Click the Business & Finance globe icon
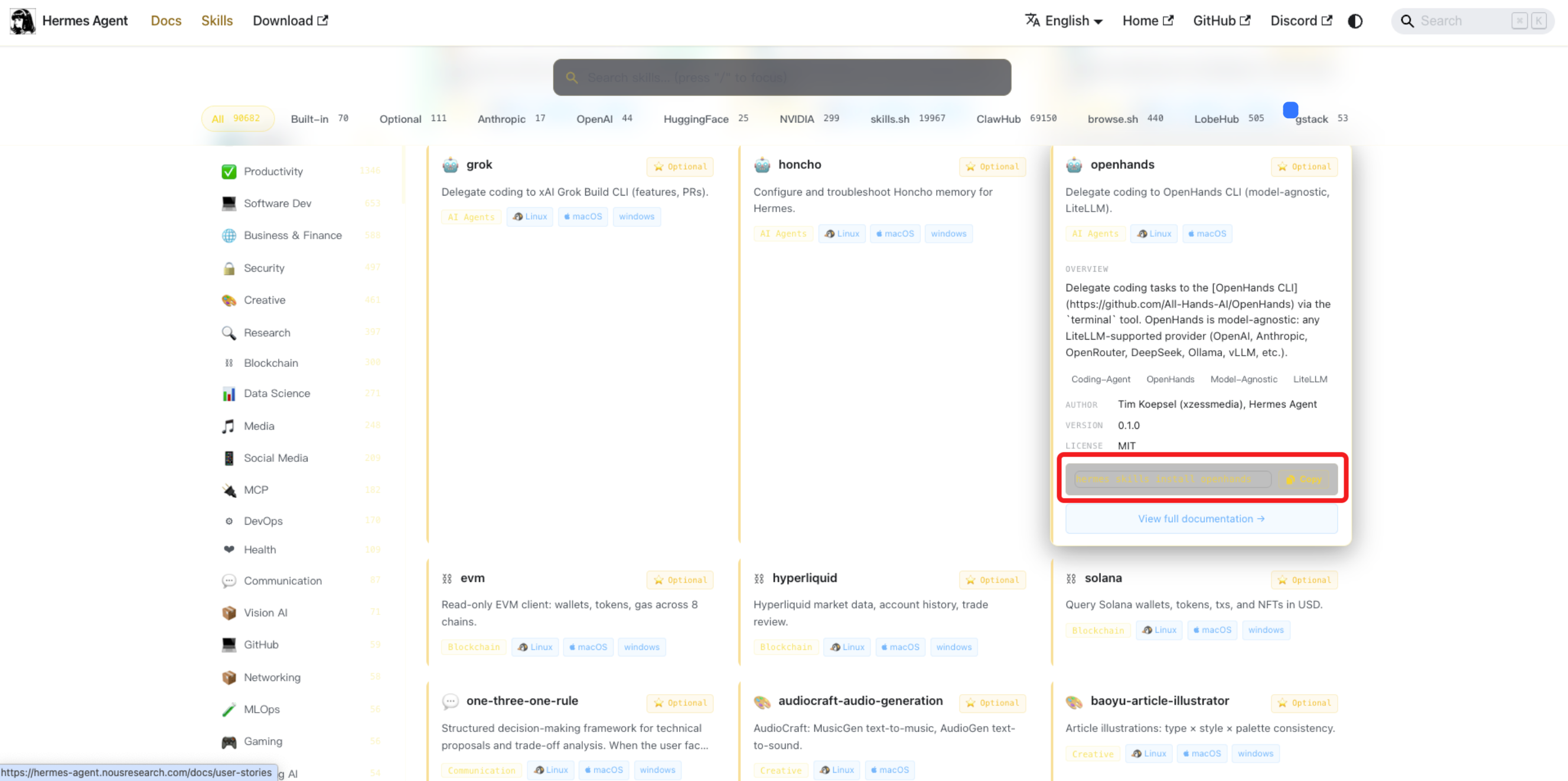This screenshot has height=781, width=1568. (x=229, y=236)
